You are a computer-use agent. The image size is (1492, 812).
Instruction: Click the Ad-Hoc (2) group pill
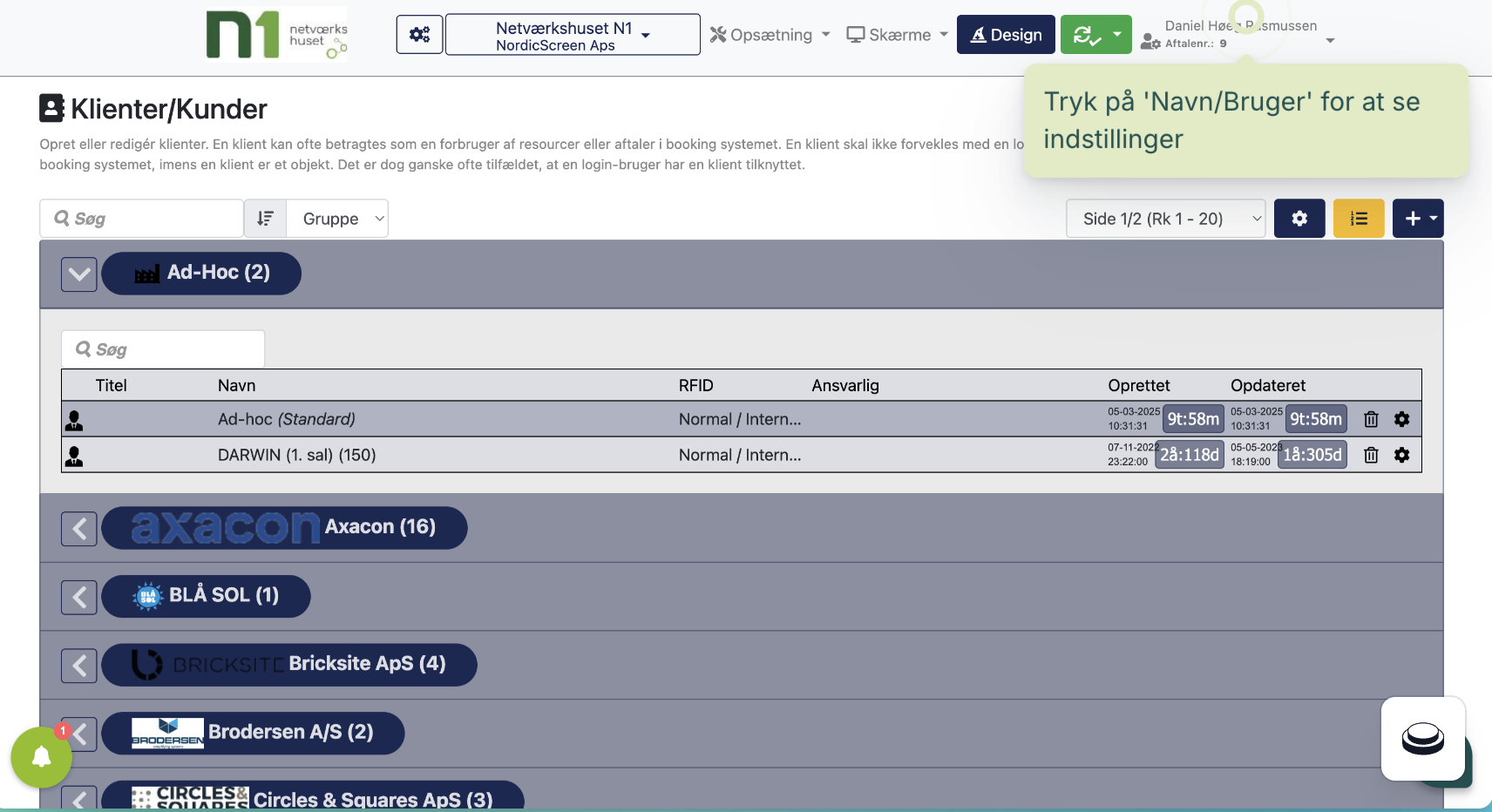click(201, 274)
